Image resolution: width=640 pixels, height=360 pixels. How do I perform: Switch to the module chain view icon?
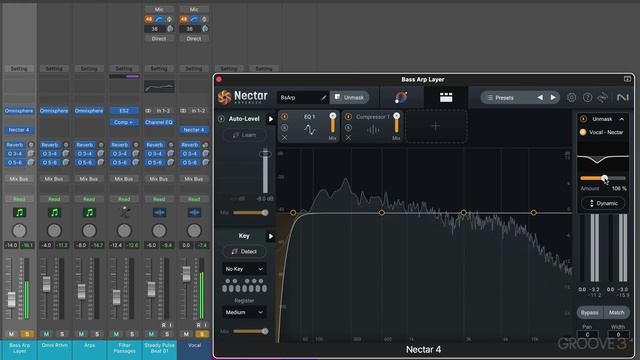(x=446, y=97)
